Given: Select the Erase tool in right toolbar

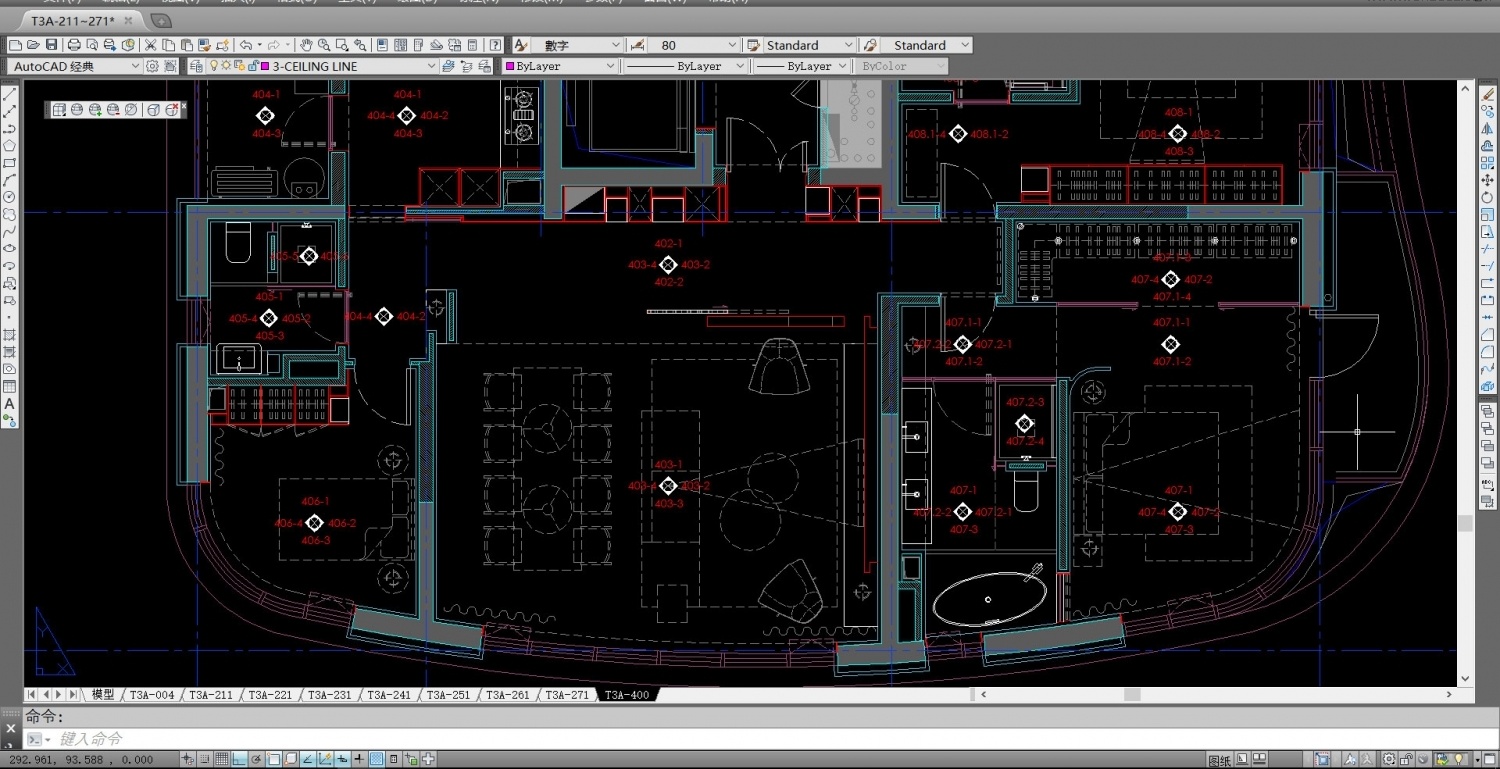Looking at the screenshot, I should pos(1488,93).
